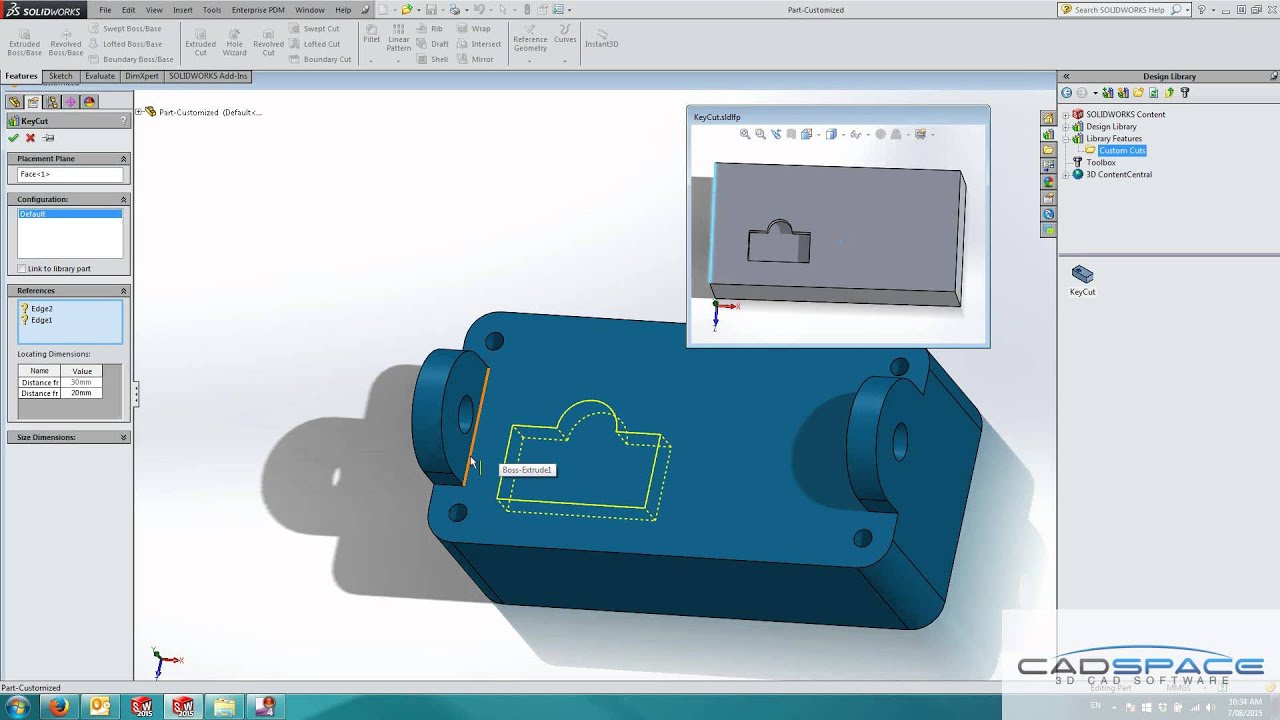Open the Insert menu

pyautogui.click(x=182, y=10)
